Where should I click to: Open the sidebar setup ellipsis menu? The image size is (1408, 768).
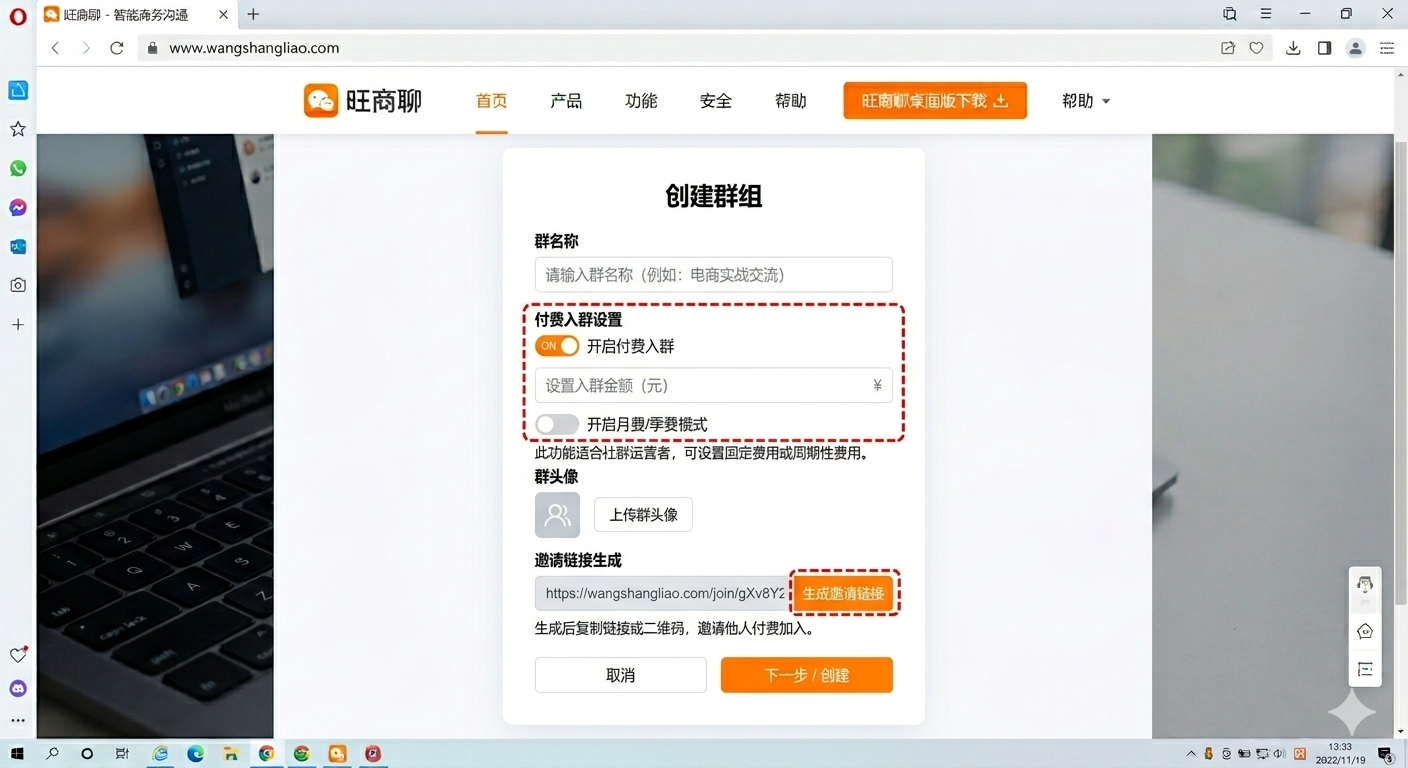click(17, 722)
